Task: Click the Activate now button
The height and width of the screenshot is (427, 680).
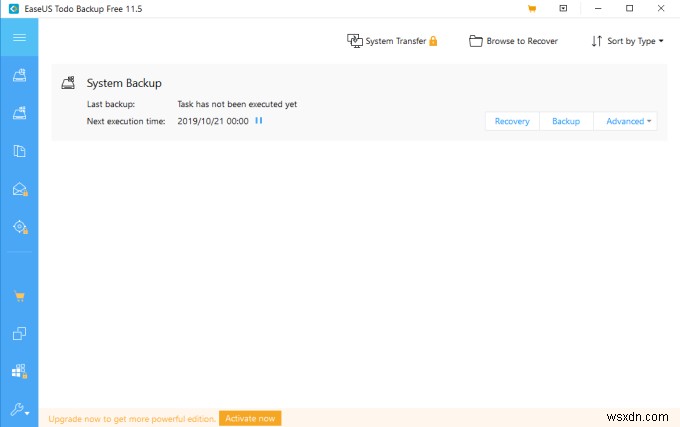Action: (250, 418)
